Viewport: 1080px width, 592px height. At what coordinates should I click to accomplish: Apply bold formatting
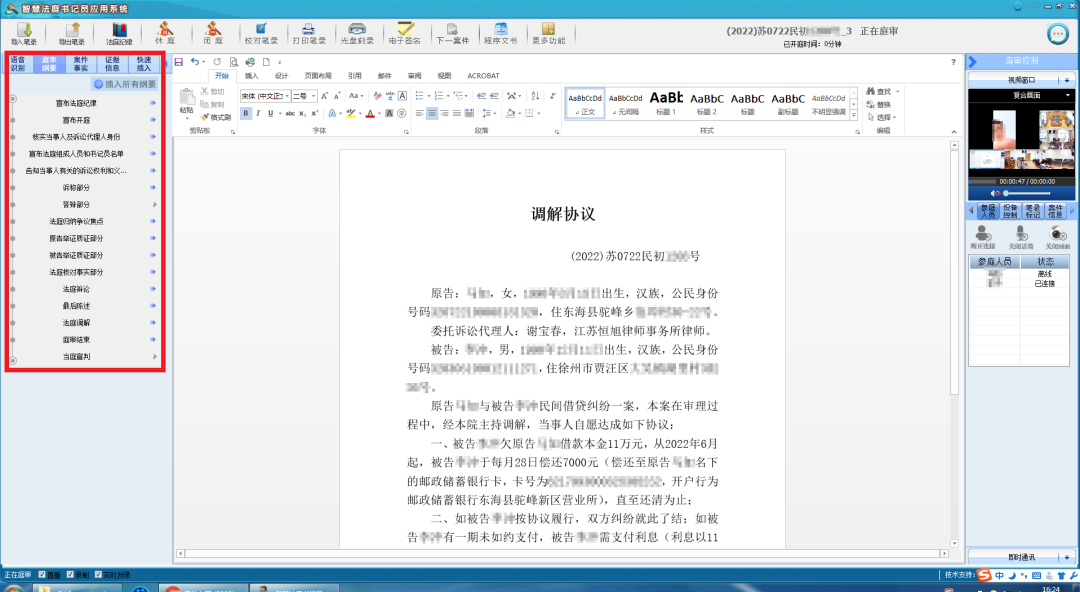point(246,113)
